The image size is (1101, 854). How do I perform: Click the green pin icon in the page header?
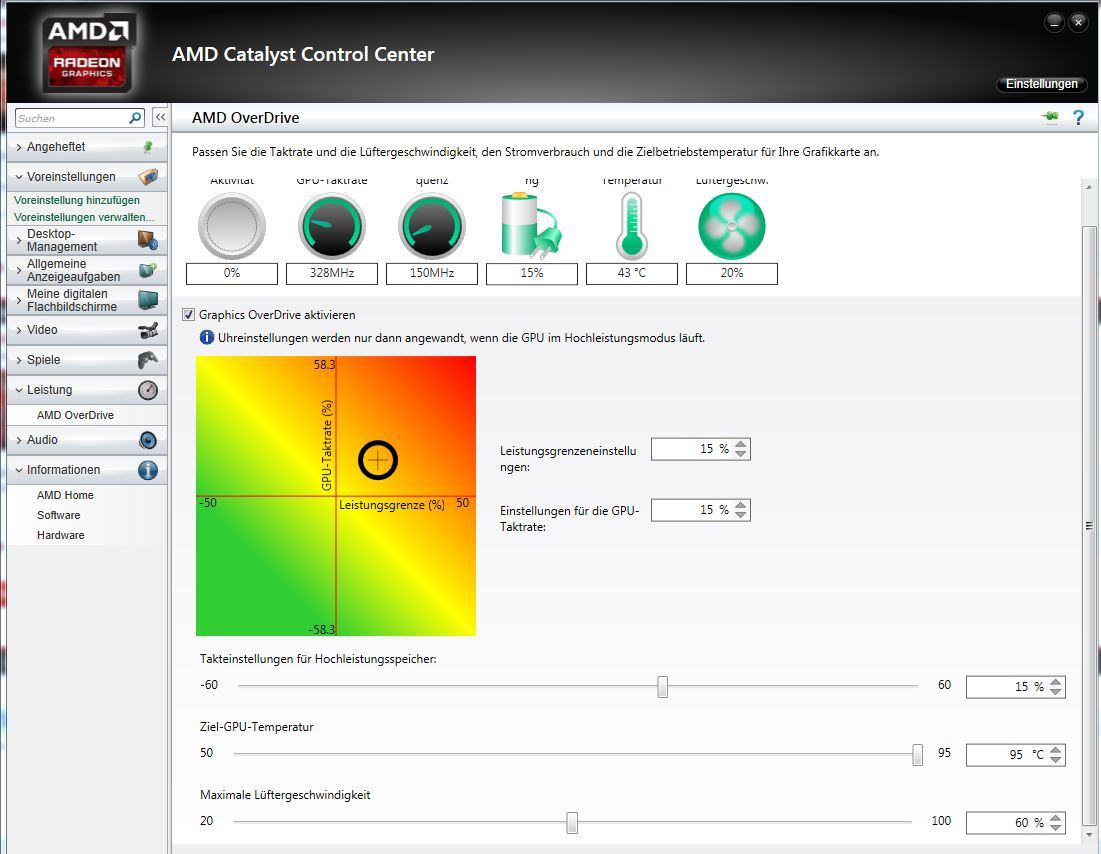1050,117
